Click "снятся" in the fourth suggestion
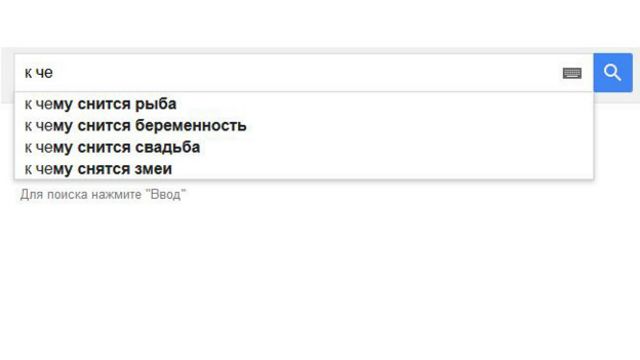640x360 pixels. tap(104, 169)
